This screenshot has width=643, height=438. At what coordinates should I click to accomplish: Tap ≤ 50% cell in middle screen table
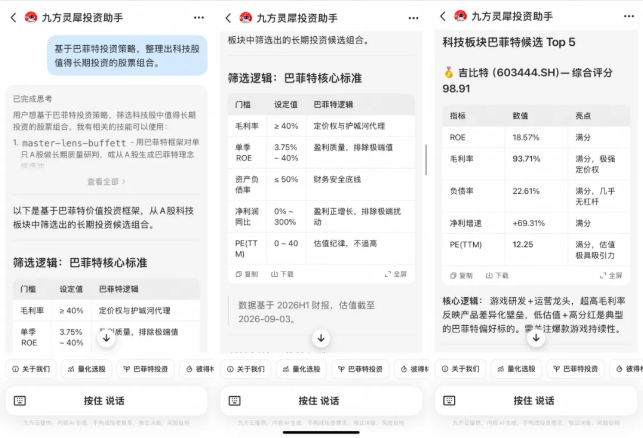[x=286, y=184]
